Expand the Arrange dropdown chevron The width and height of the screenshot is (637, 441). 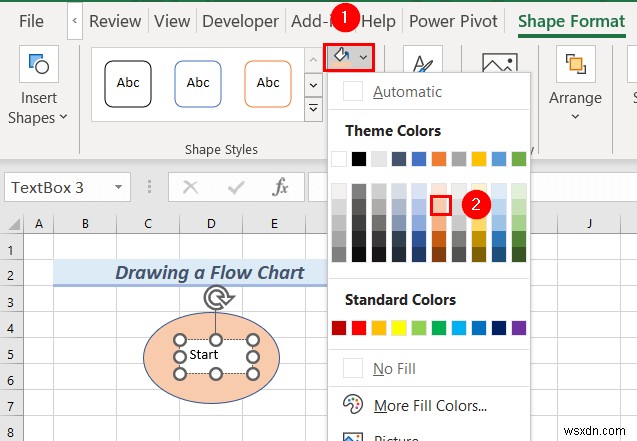click(x=575, y=117)
